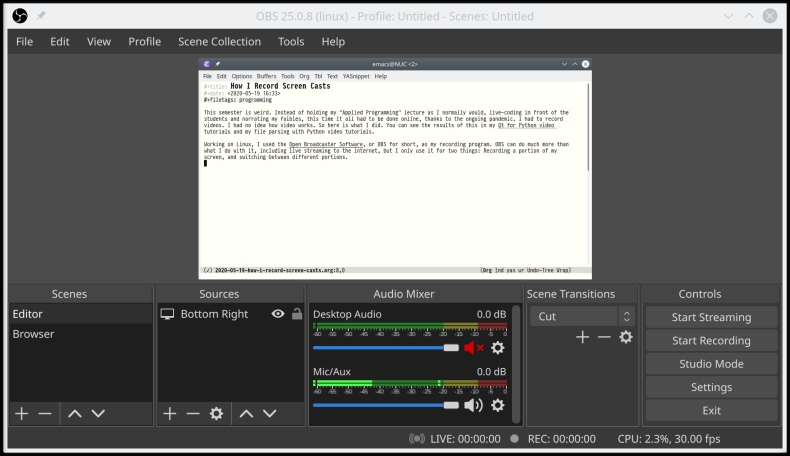Unmute Desktop Audio speaker icon
This screenshot has width=790, height=456.
pyautogui.click(x=473, y=348)
